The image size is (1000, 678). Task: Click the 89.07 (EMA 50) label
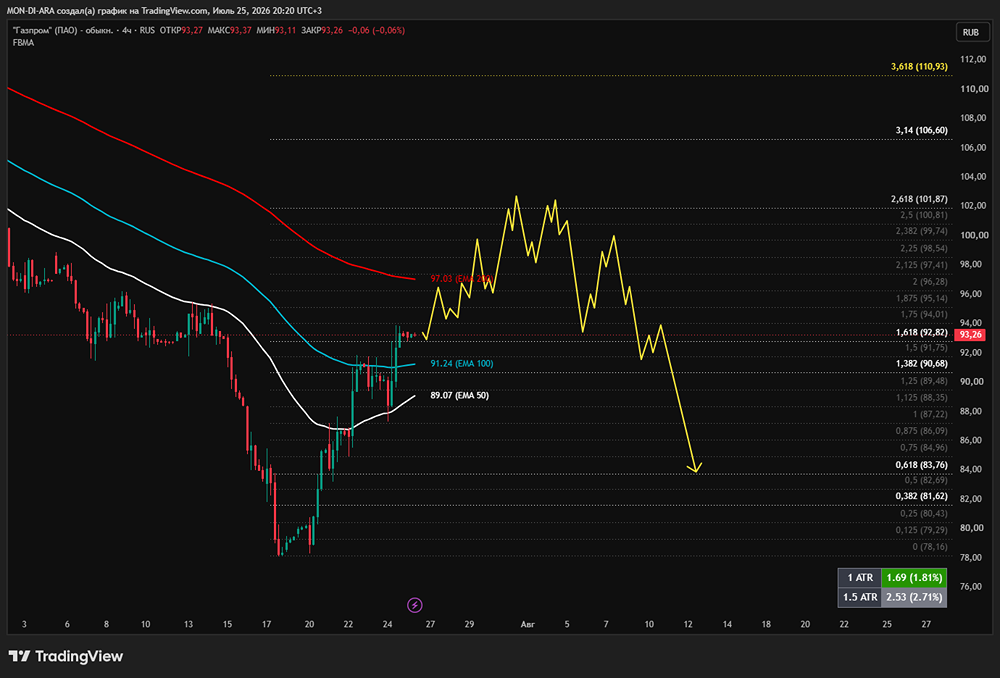pyautogui.click(x=460, y=395)
